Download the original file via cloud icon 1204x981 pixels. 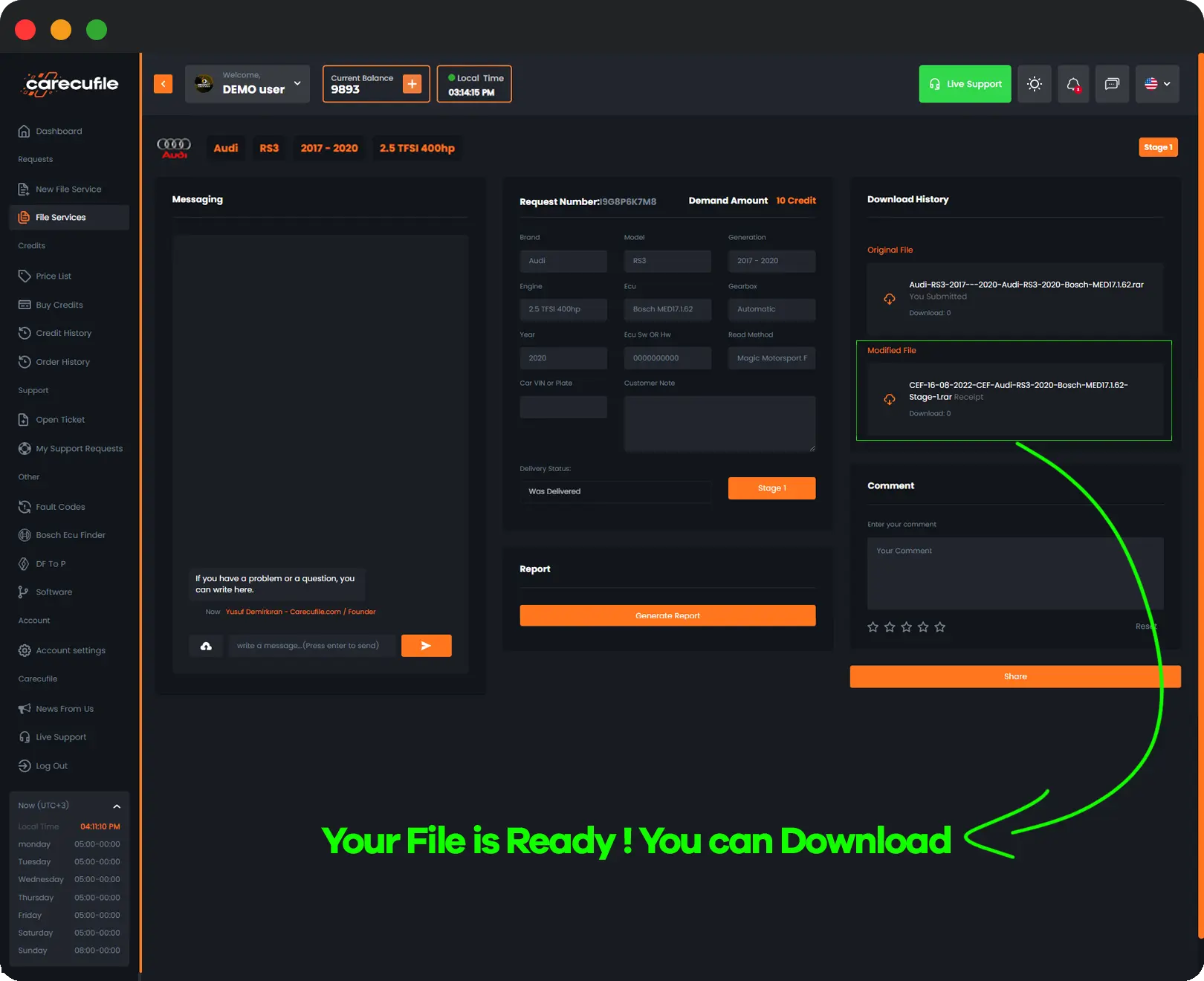pyautogui.click(x=889, y=299)
